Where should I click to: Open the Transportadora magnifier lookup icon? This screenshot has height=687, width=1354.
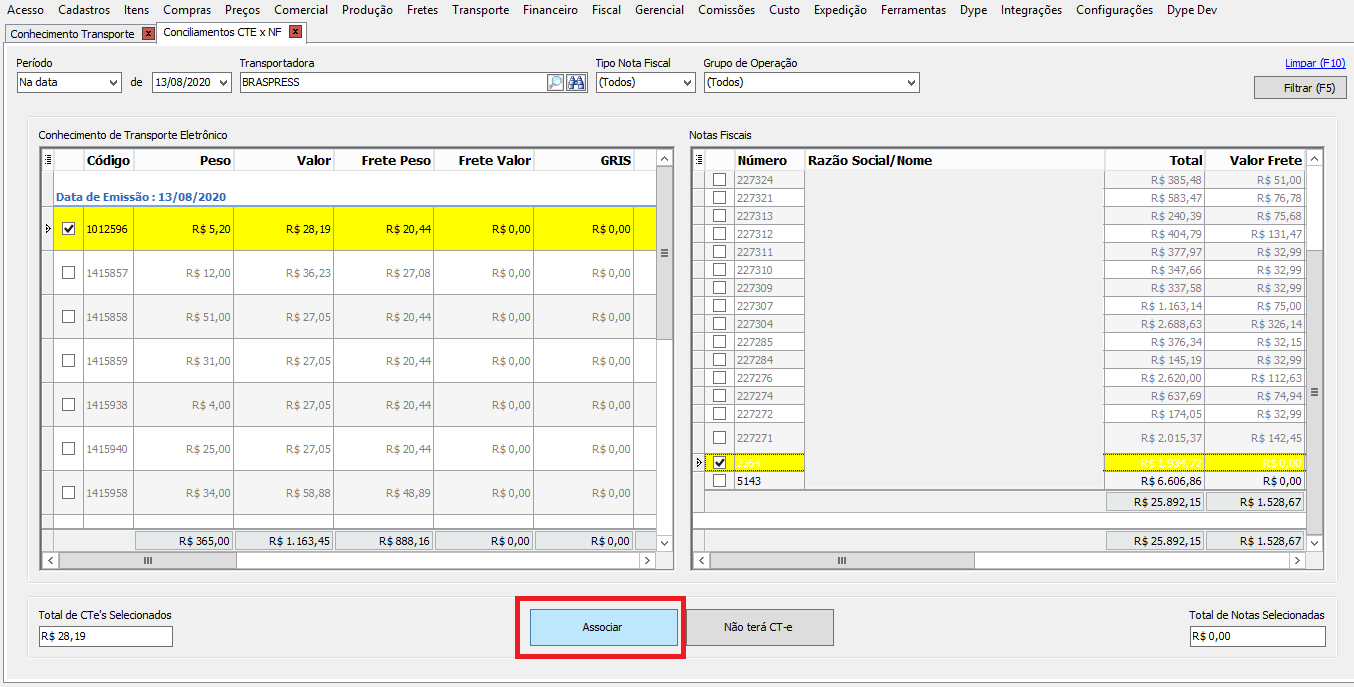(x=556, y=82)
